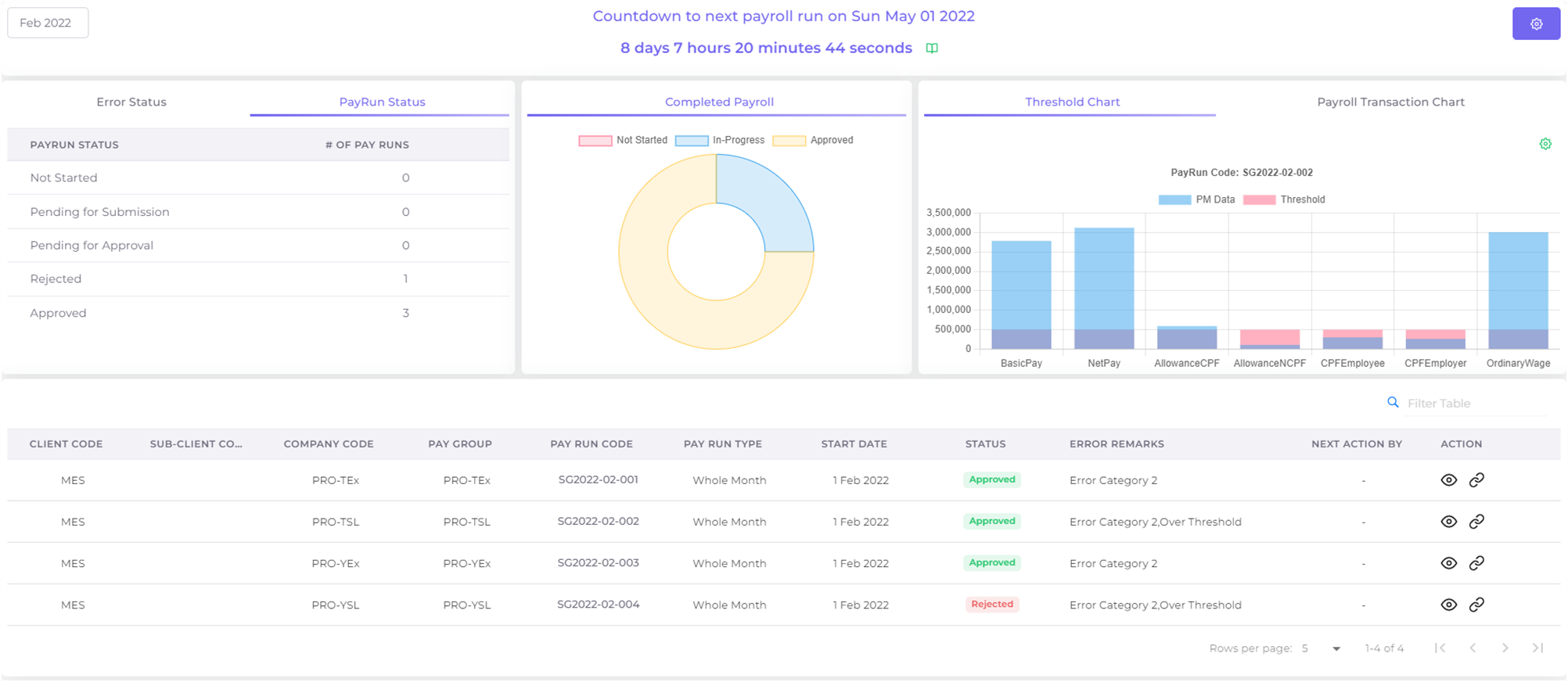Click the In-Progress segment of the donut chart
The height and width of the screenshot is (682, 1568).
tap(767, 201)
